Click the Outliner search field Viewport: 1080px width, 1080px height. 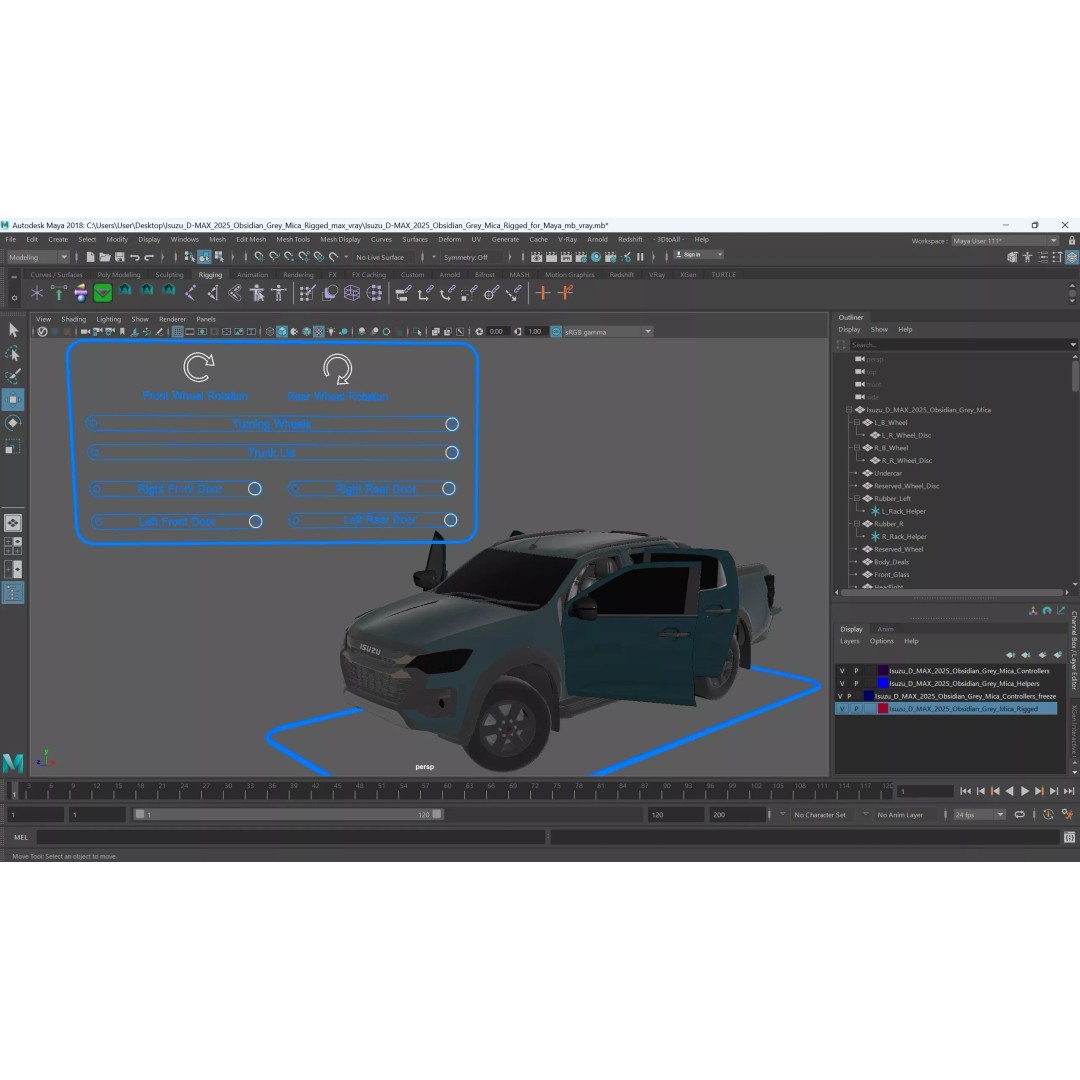[961, 345]
